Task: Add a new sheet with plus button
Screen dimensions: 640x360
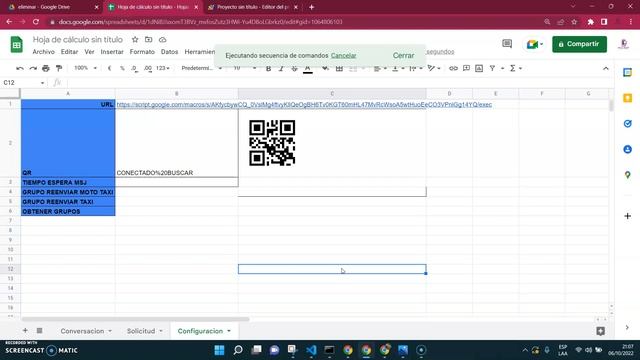Action: click(x=25, y=331)
